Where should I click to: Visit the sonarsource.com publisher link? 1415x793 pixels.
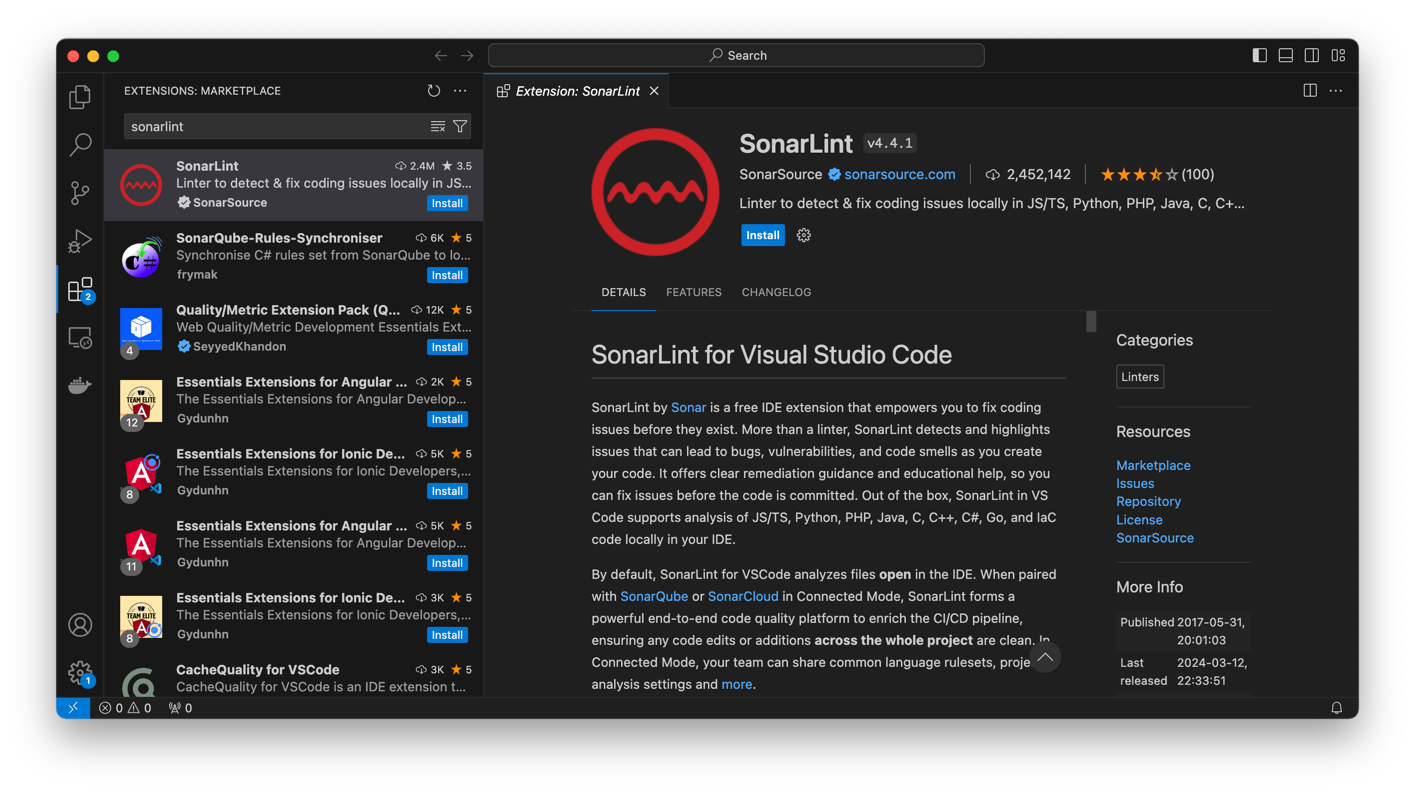point(899,174)
